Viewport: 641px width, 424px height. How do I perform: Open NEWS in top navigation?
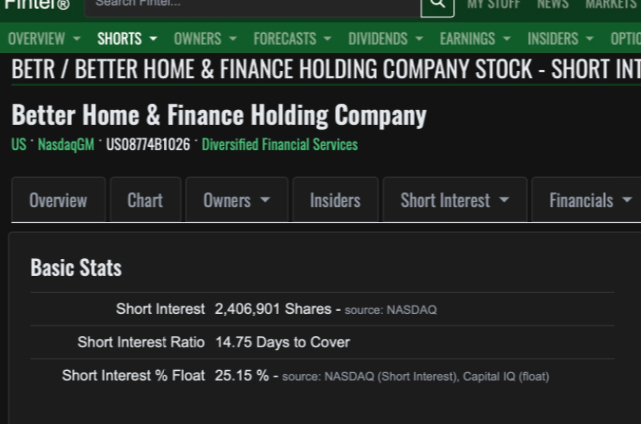tap(553, 4)
